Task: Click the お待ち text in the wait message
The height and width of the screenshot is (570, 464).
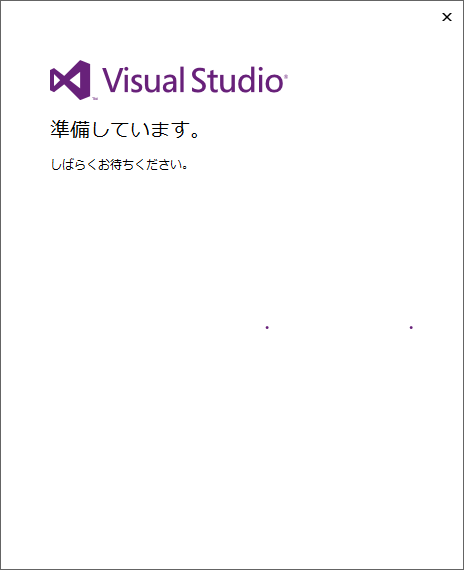Action: [115, 165]
